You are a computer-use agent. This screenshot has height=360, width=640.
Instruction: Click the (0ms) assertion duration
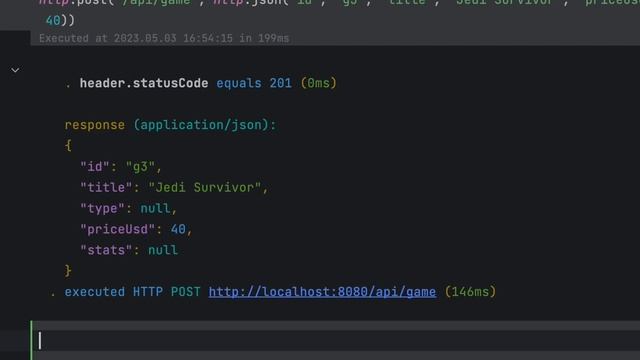pos(318,83)
